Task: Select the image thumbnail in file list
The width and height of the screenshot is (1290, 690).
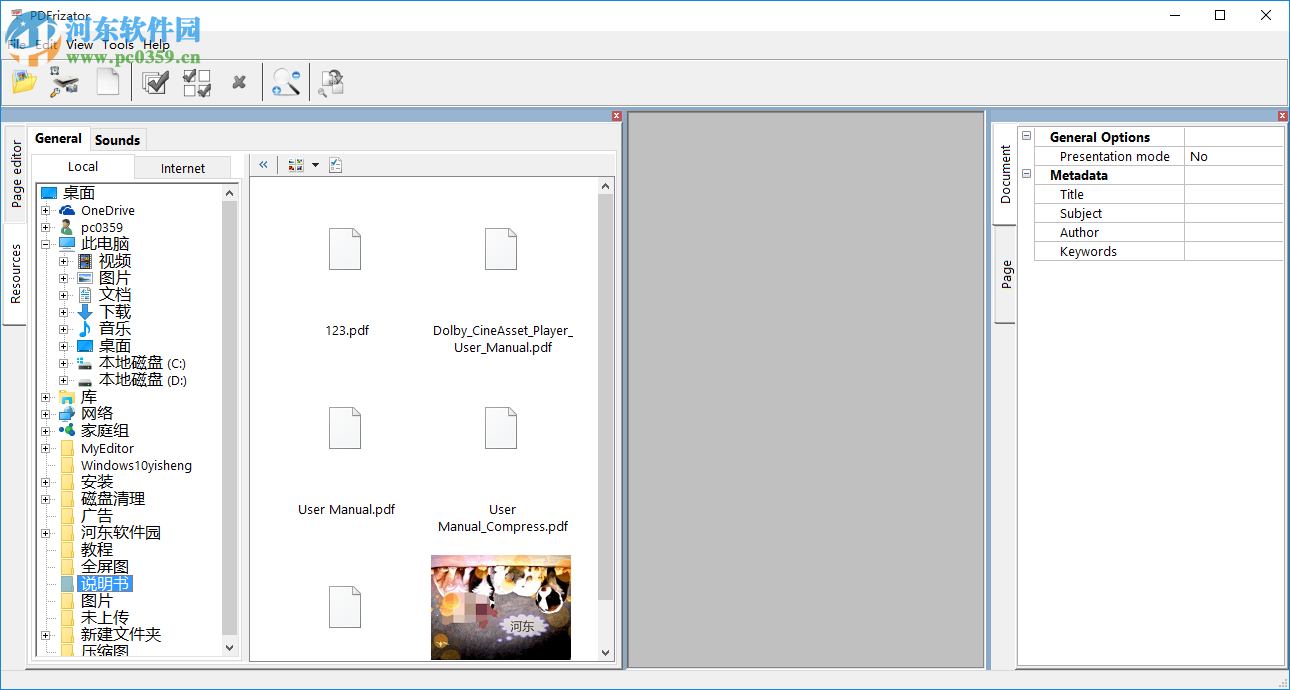Action: (x=501, y=607)
